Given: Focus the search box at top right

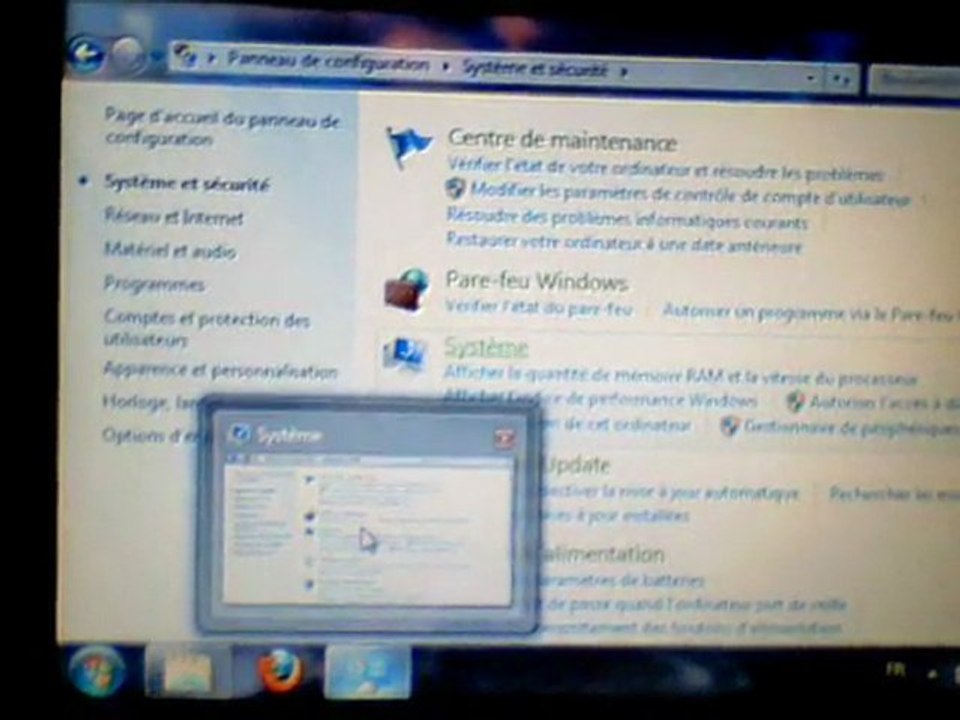Looking at the screenshot, I should [x=915, y=80].
